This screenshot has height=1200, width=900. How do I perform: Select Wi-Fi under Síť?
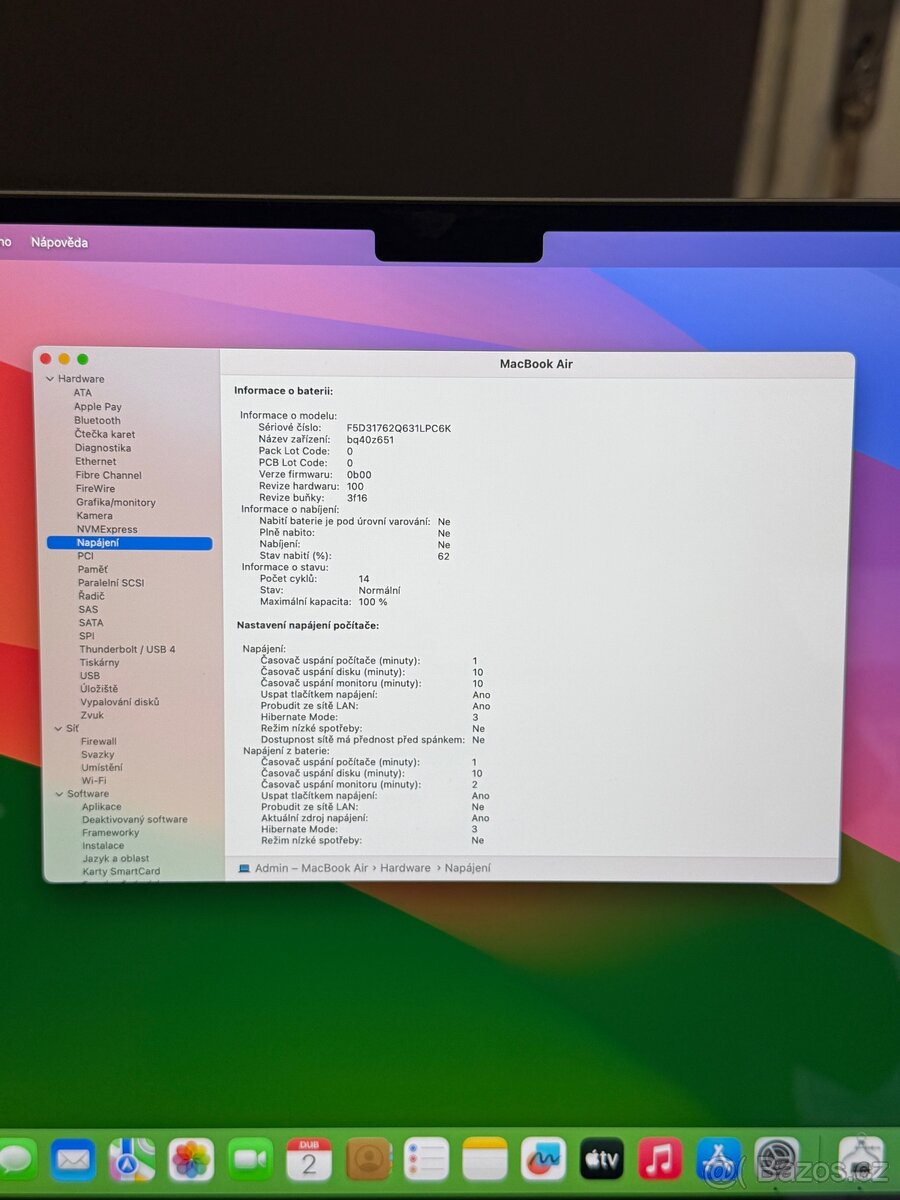click(x=96, y=780)
